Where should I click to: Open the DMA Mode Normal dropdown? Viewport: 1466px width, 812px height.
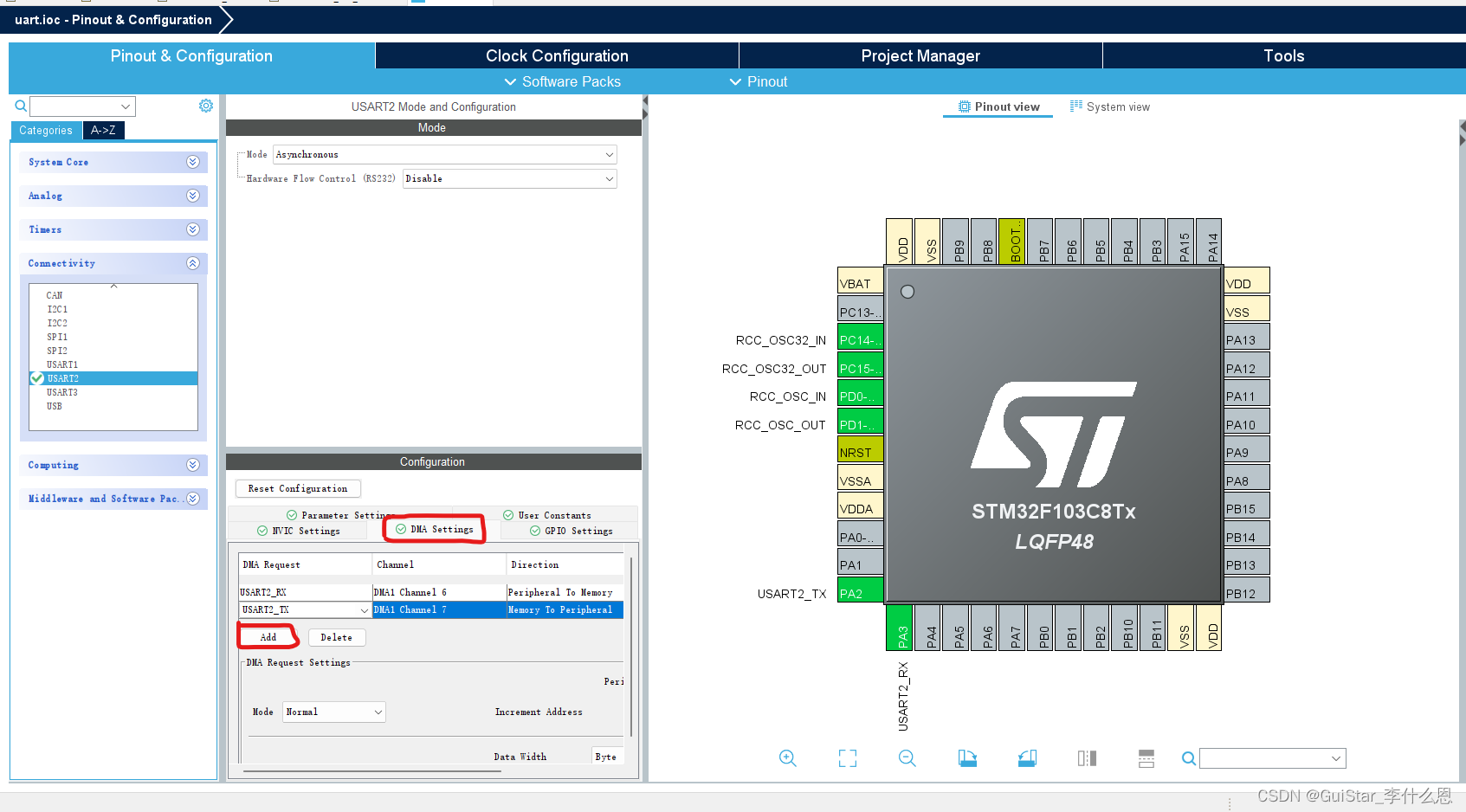point(334,712)
